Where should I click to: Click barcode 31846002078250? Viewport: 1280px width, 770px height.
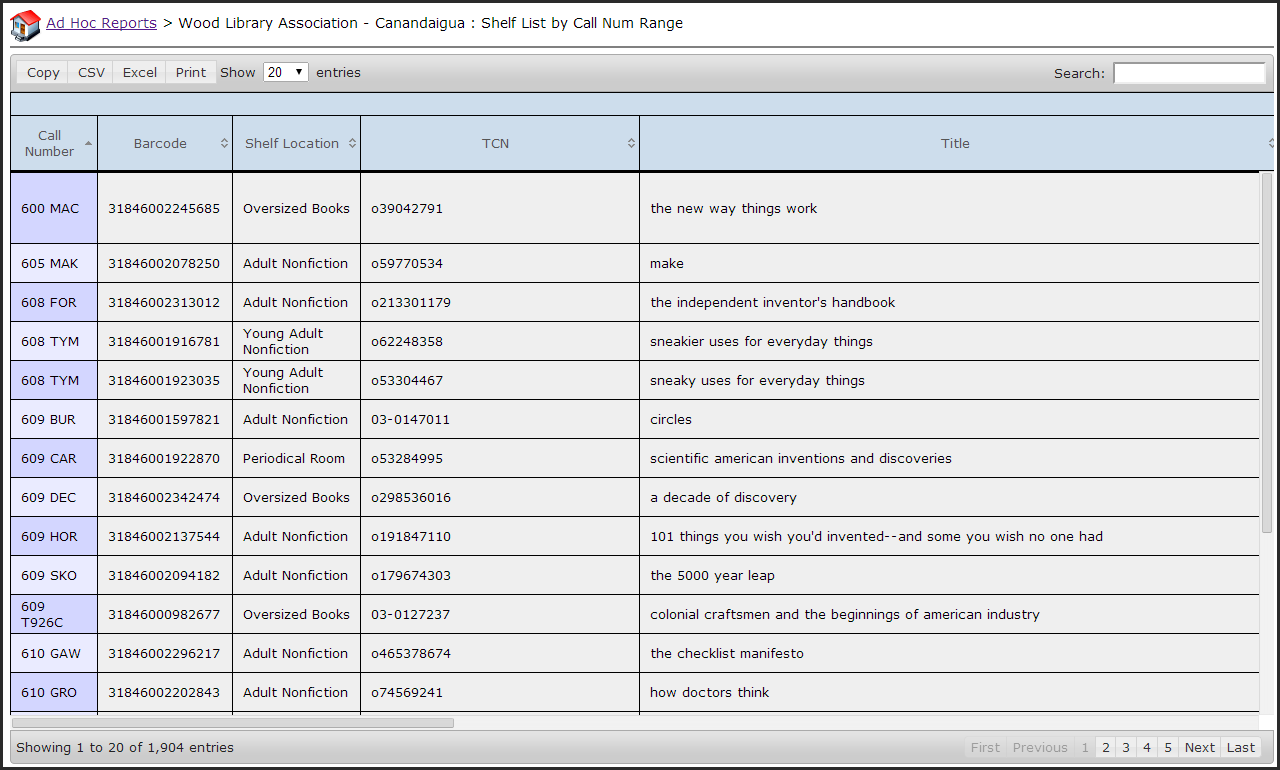click(164, 264)
